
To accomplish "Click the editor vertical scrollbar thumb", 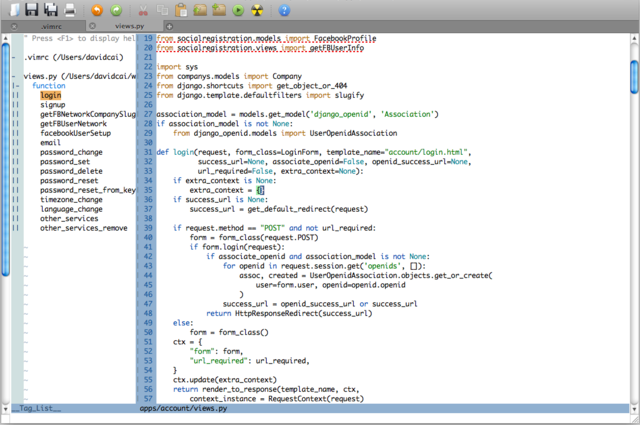I will point(634,77).
